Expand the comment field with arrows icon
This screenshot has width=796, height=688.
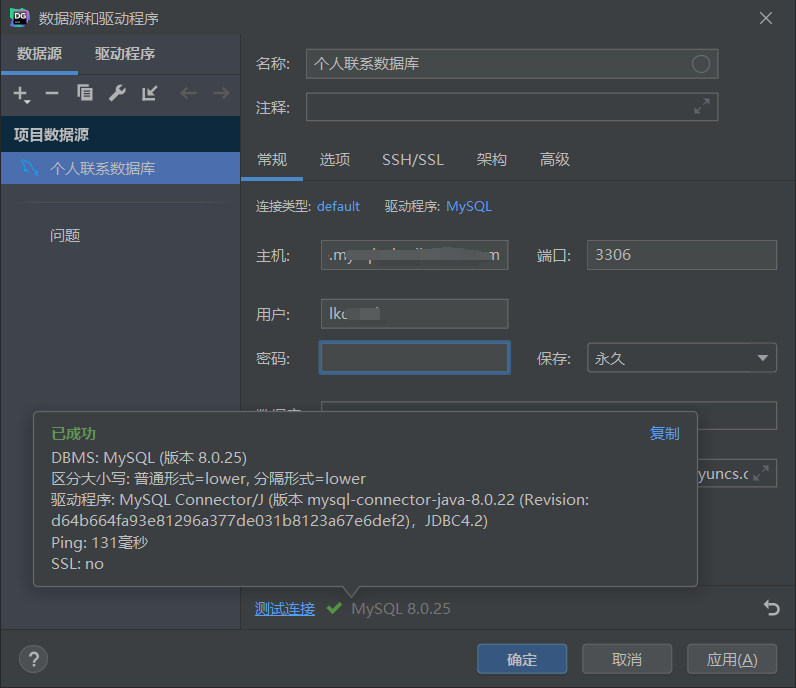(702, 107)
